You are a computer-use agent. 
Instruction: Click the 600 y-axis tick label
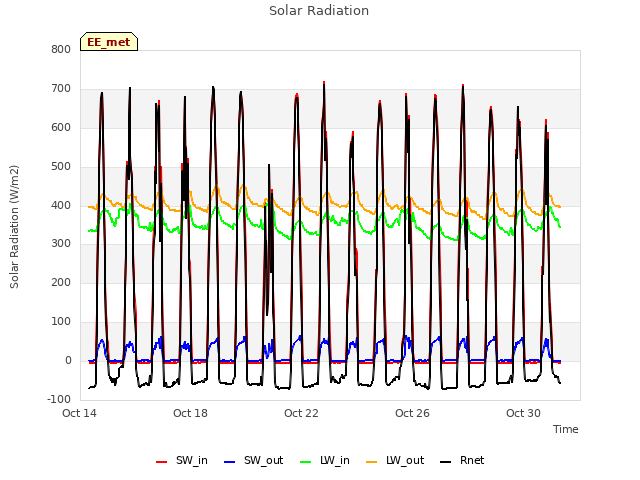(61, 127)
